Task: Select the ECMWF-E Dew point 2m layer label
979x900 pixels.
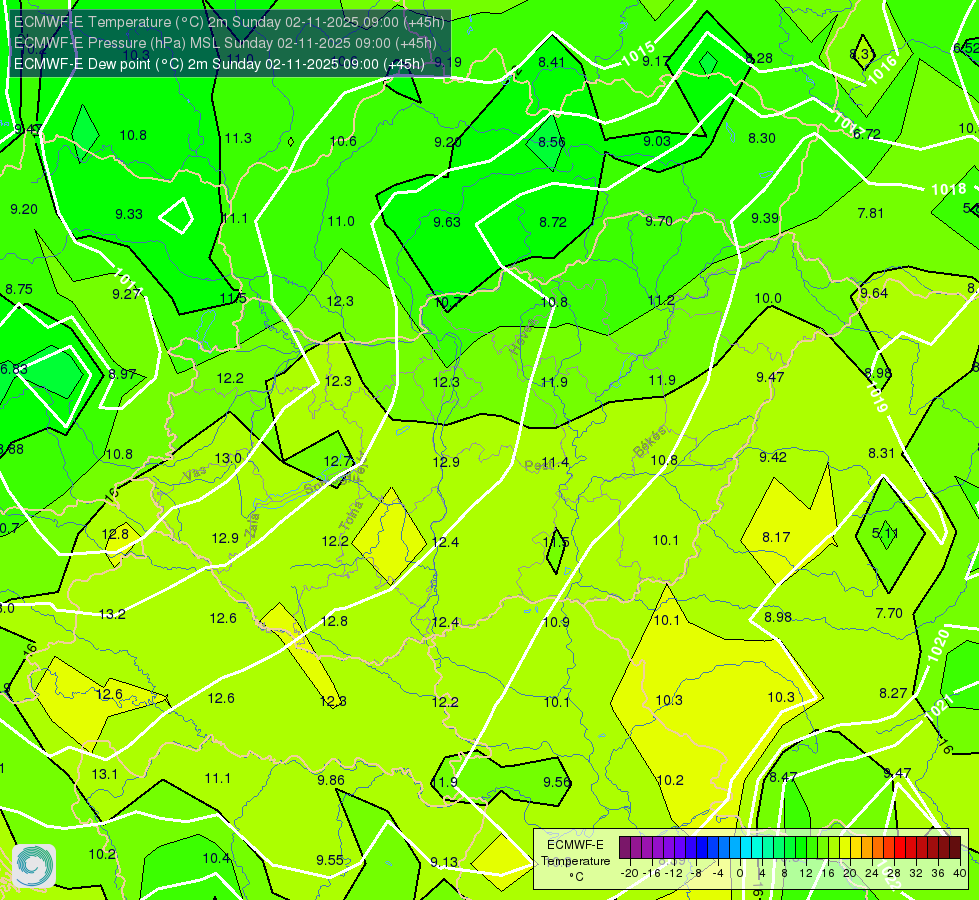Action: [x=219, y=64]
